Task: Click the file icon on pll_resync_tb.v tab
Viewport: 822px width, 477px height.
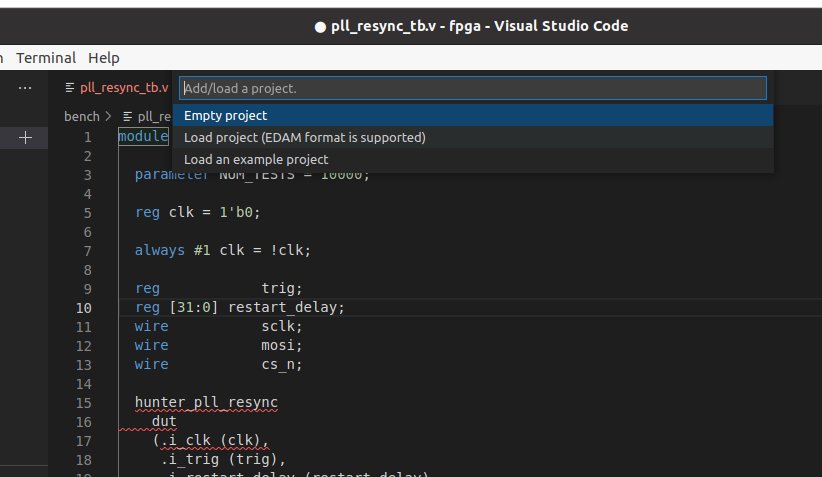Action: click(x=70, y=88)
